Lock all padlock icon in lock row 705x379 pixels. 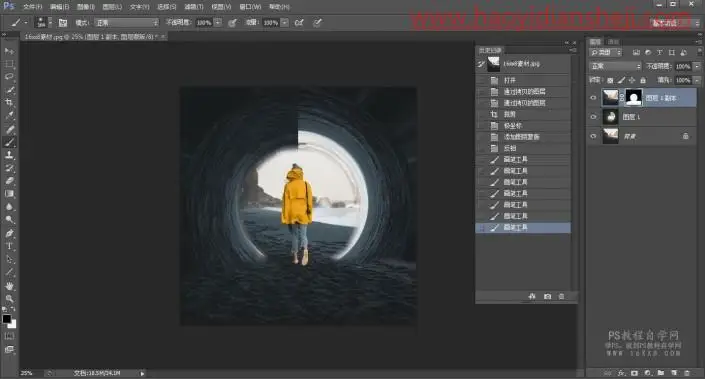point(643,80)
